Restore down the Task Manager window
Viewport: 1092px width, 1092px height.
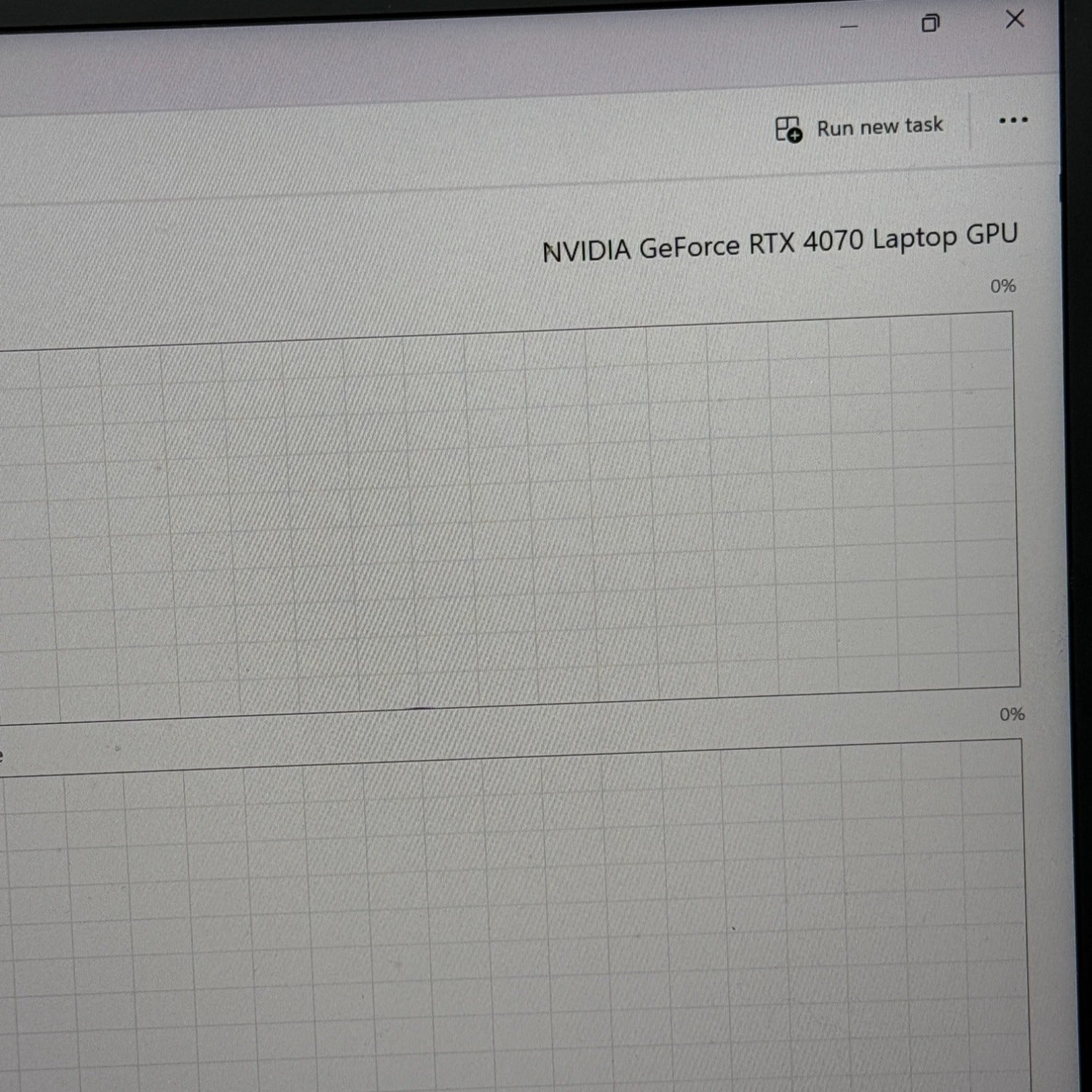point(930,23)
